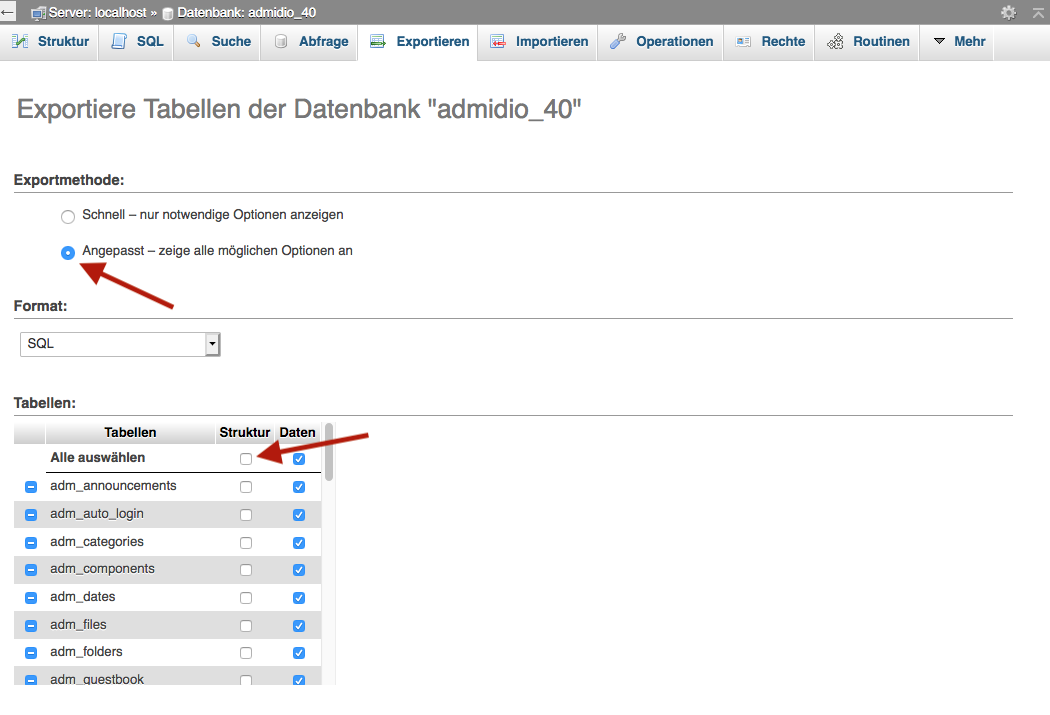Click the Routinen gears icon
Viewport: 1050px width, 715px height.
coord(836,42)
